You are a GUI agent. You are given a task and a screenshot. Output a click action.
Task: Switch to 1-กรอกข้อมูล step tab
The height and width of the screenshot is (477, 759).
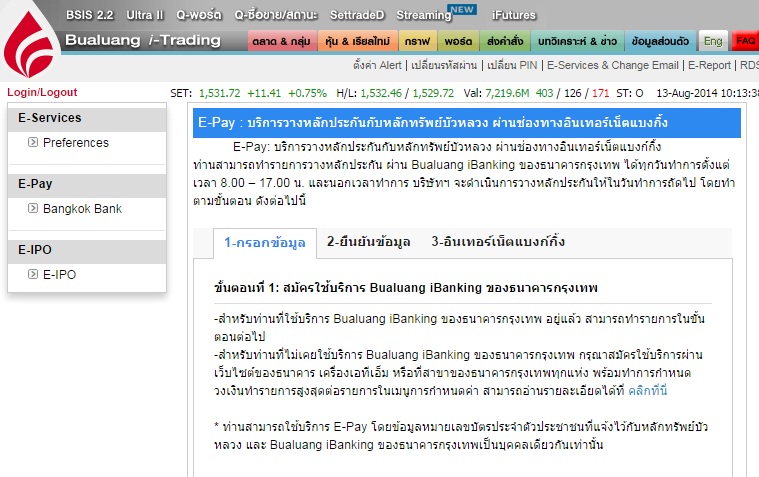[x=265, y=243]
